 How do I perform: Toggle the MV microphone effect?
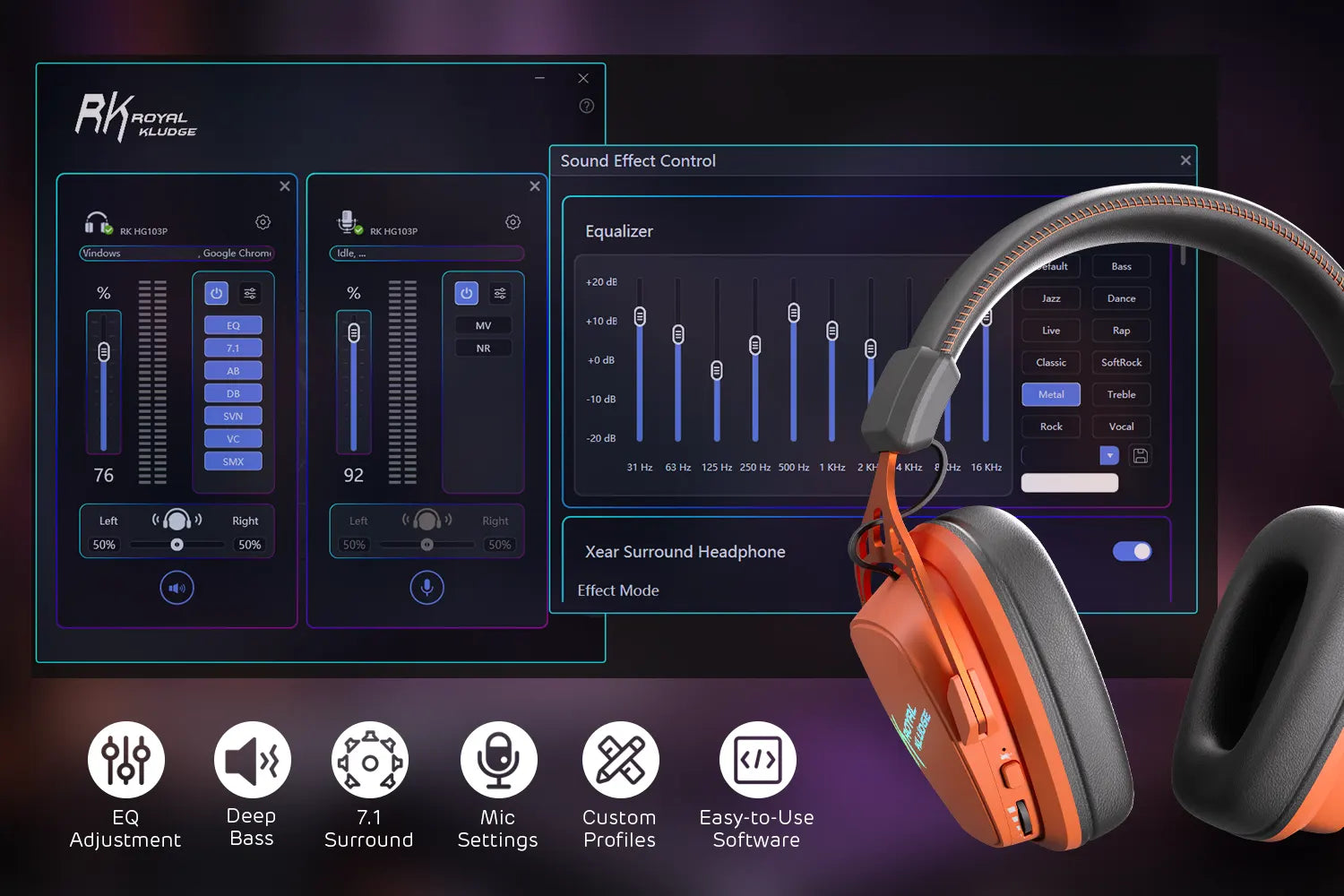(x=483, y=325)
